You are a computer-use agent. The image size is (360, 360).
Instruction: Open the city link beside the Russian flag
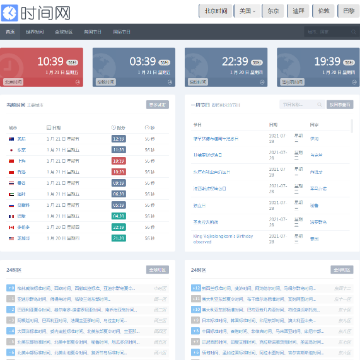23,205
